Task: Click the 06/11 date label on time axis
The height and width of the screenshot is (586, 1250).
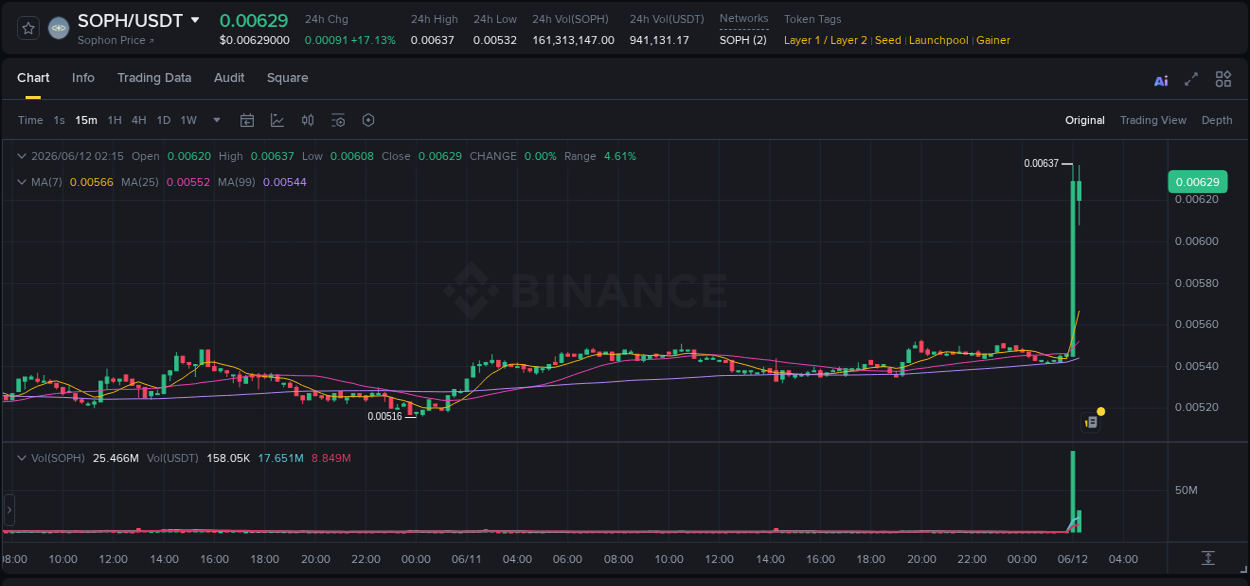Action: click(x=467, y=559)
